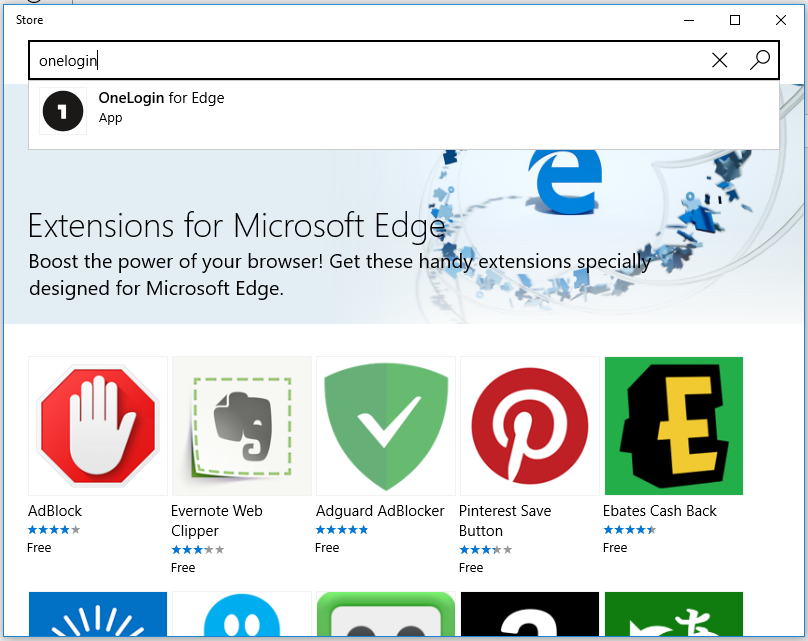Click the Free price under Adguard AdBlocker

327,548
